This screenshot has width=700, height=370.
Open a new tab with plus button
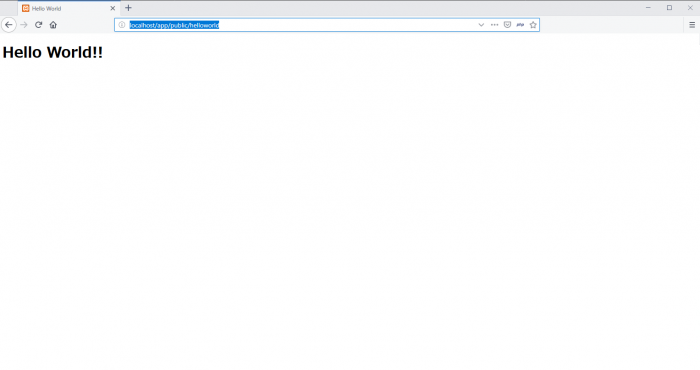point(128,8)
